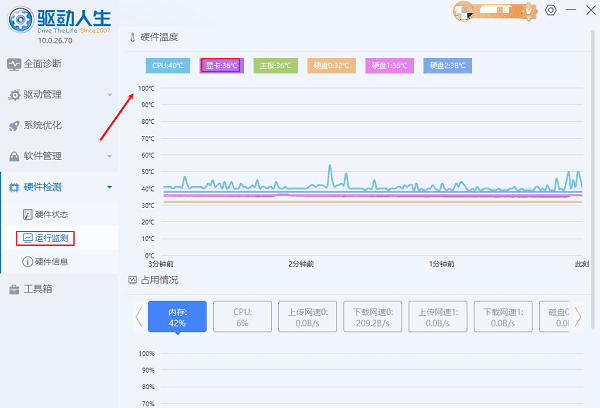Image resolution: width=600 pixels, height=408 pixels.
Task: Select the 上传网速1 usage card
Action: [438, 317]
